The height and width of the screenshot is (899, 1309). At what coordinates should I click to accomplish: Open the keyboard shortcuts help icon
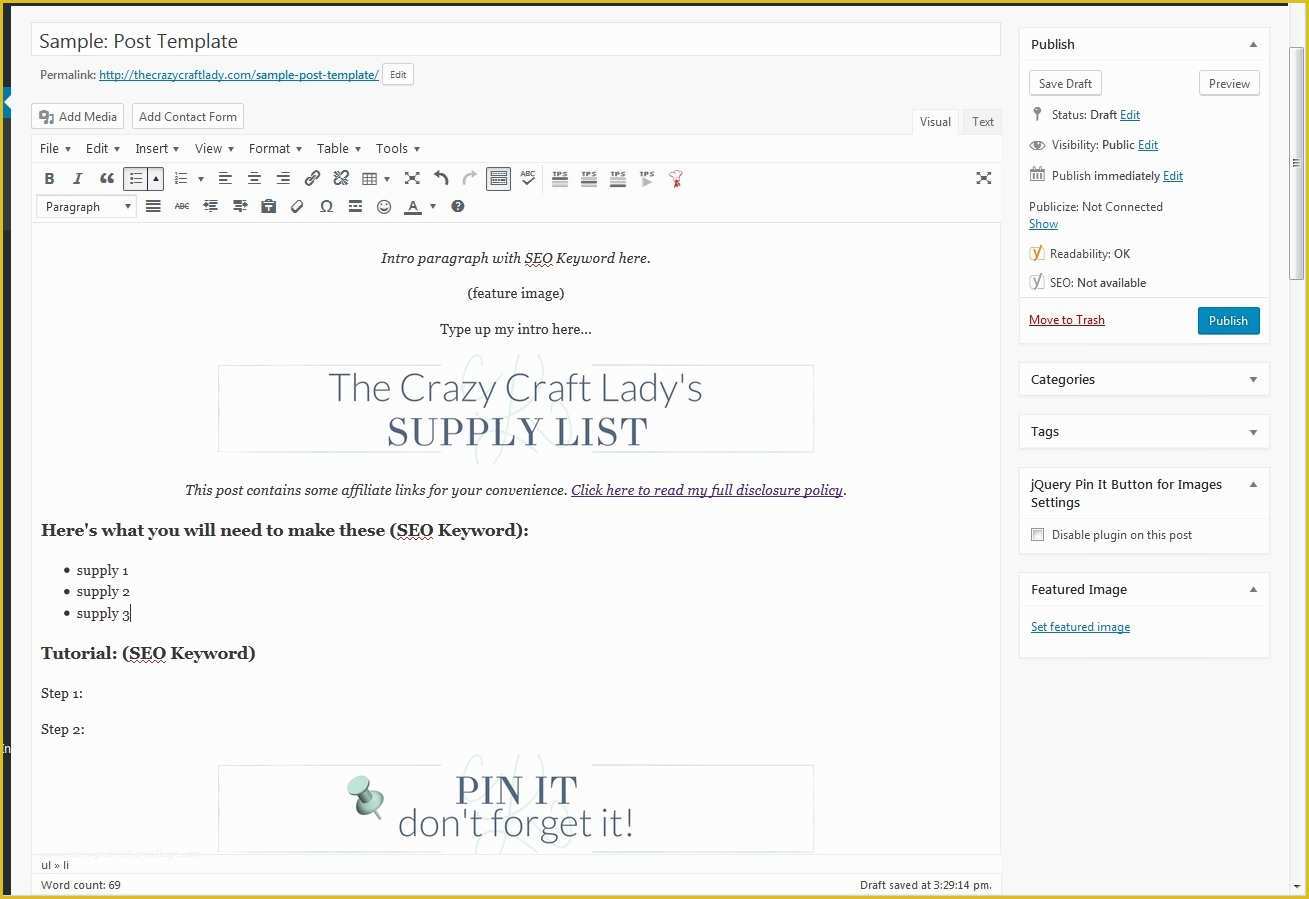point(458,206)
